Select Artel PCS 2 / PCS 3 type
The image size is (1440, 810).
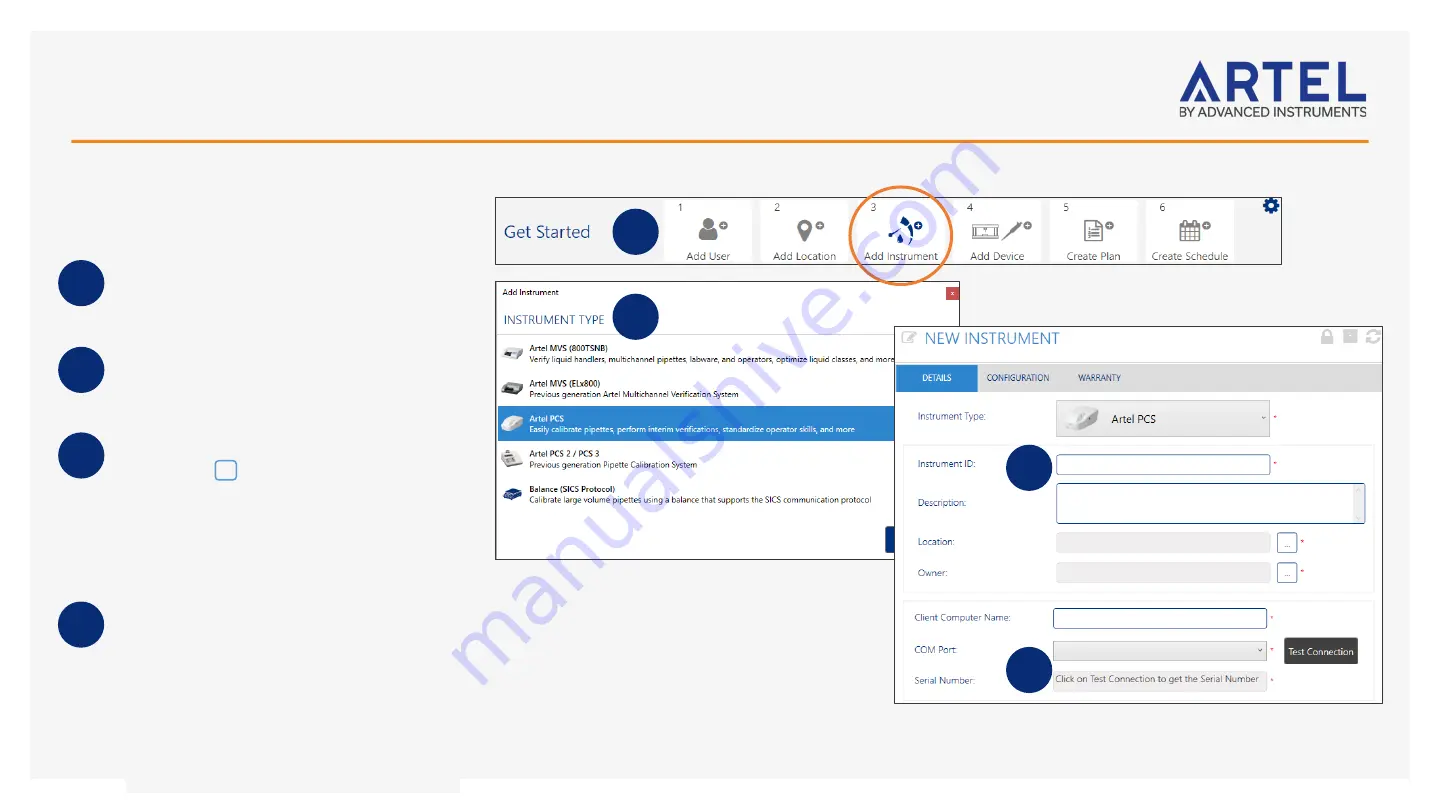[x=697, y=459]
